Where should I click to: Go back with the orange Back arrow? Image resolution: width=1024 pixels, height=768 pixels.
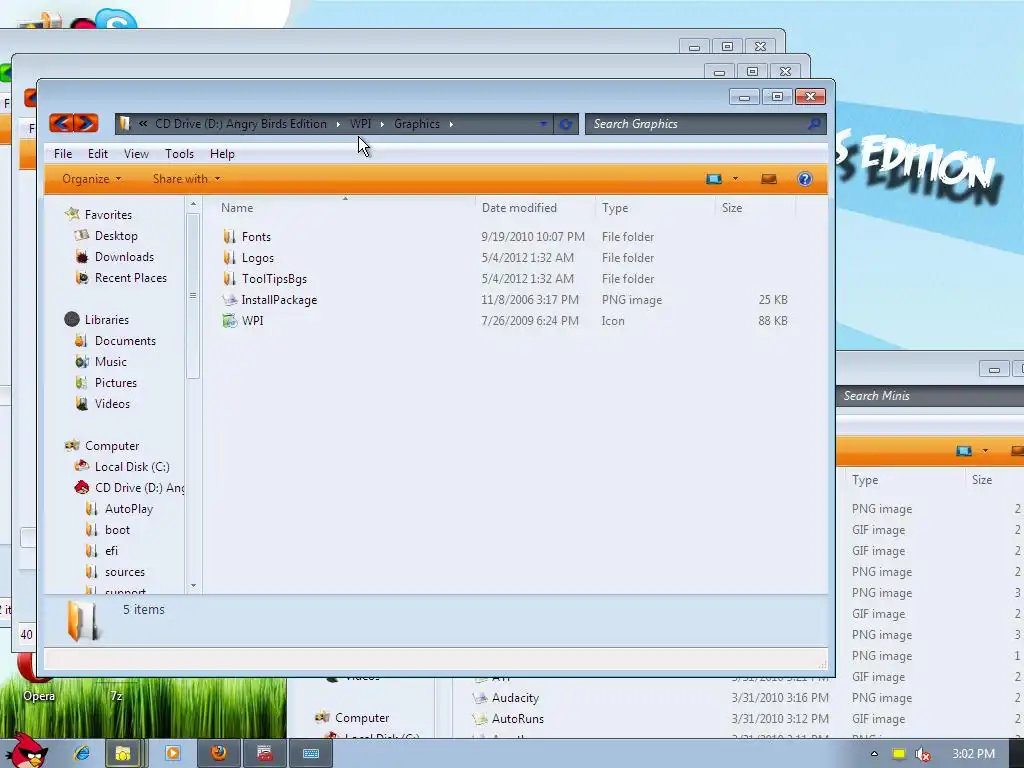[x=61, y=123]
